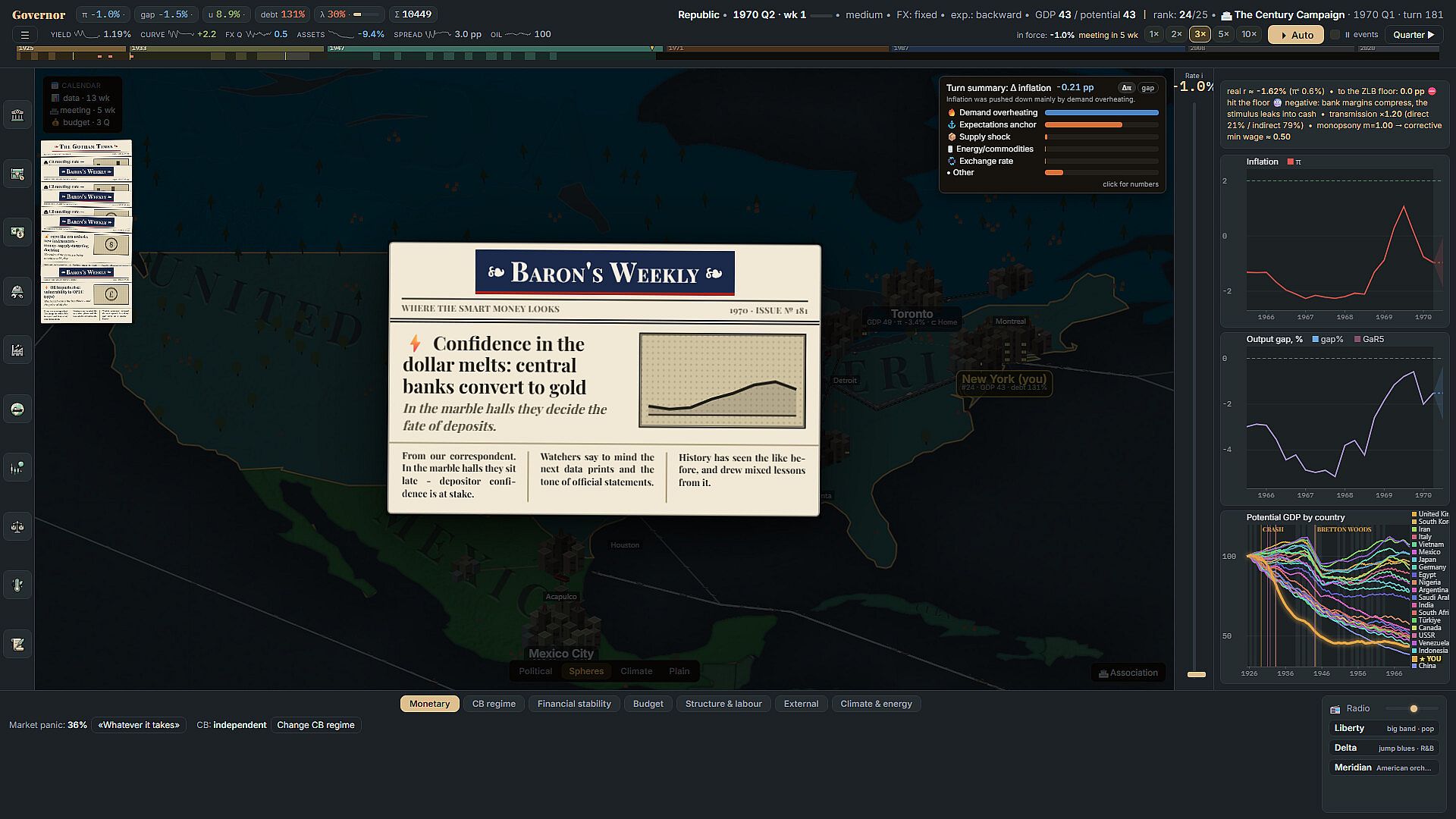1456x819 pixels.
Task: Adjust the Radio volume slider
Action: [x=1413, y=709]
